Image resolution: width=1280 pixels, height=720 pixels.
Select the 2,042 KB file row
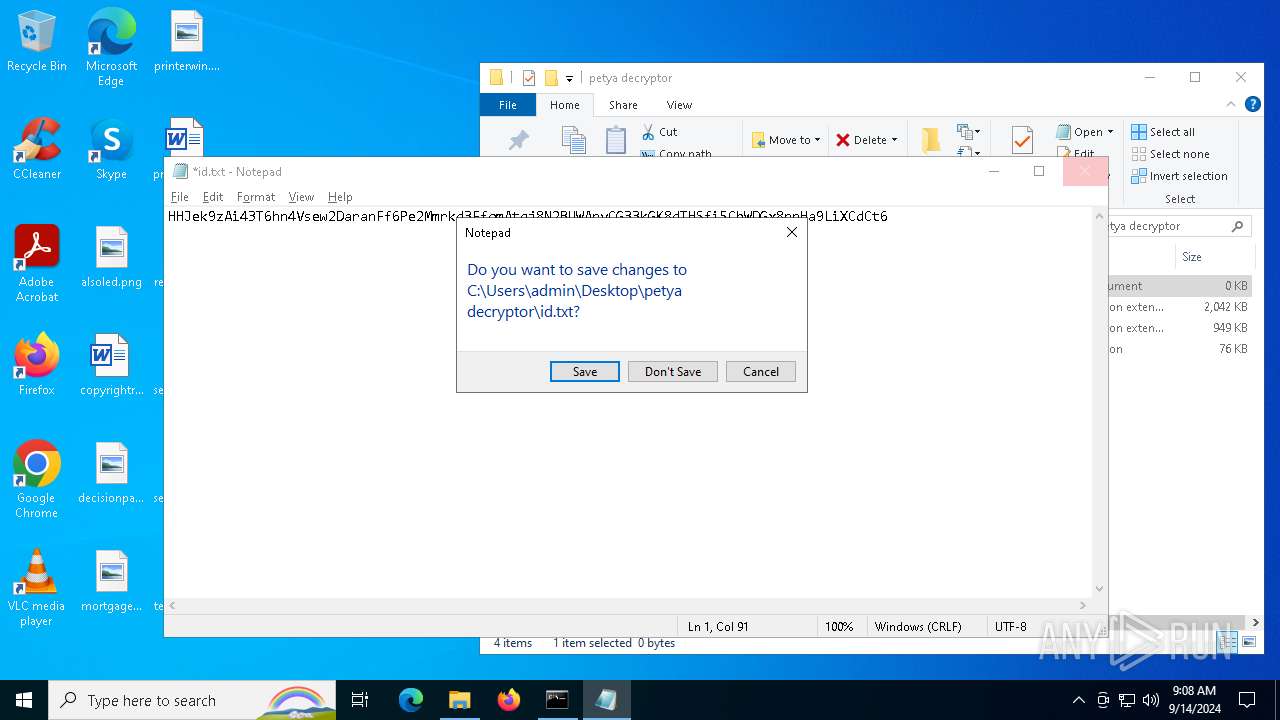click(1179, 307)
